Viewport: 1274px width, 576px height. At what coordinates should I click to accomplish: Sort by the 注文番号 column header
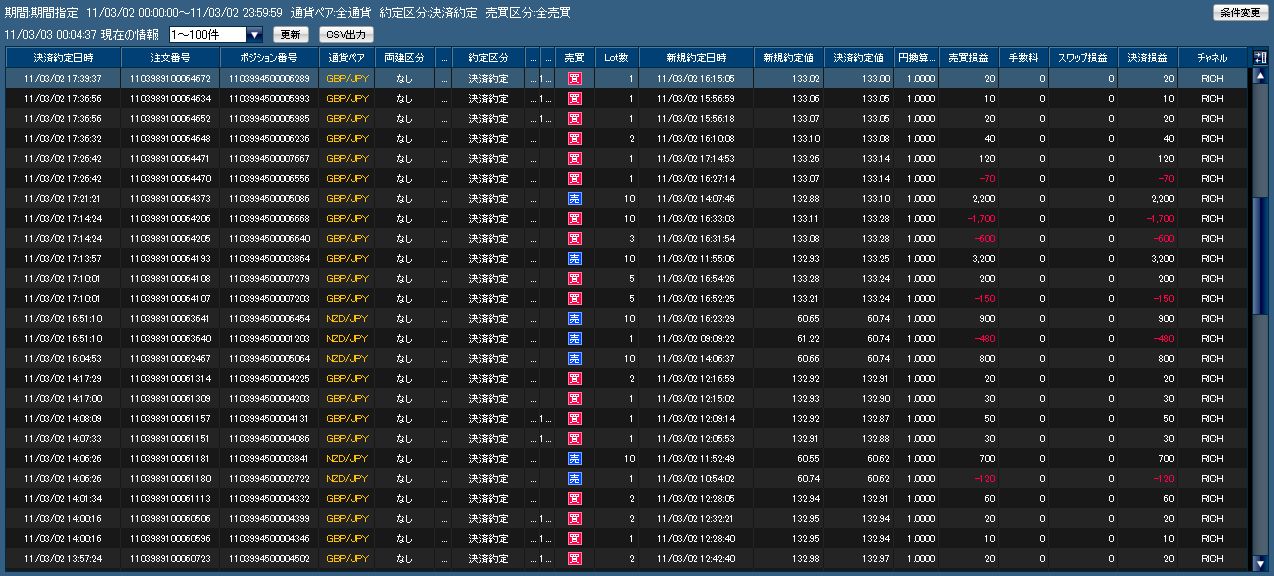[x=170, y=58]
